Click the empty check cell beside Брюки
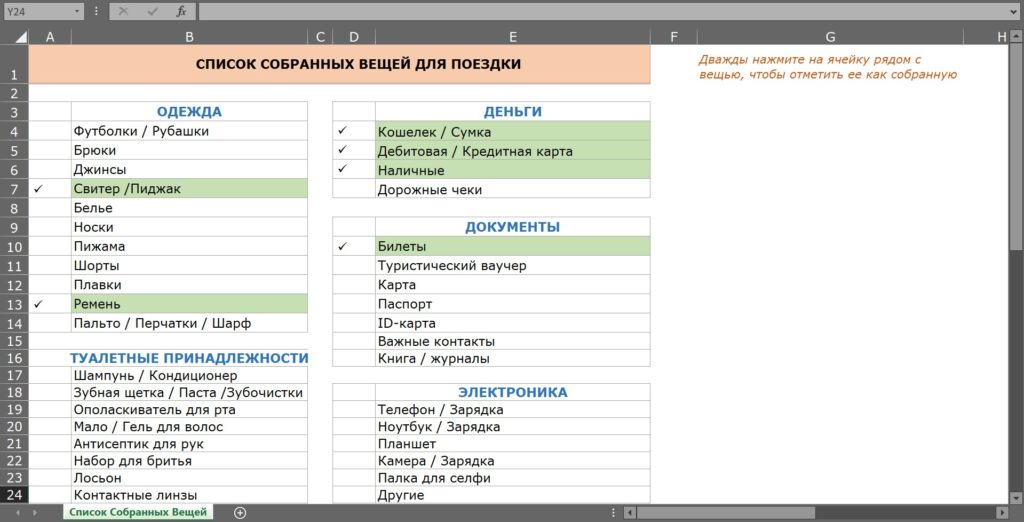1024x522 pixels. click(50, 150)
